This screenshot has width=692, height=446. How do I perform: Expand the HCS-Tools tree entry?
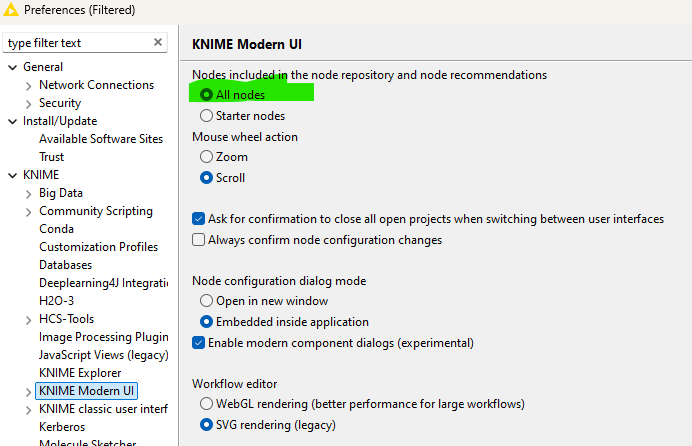pyautogui.click(x=29, y=319)
